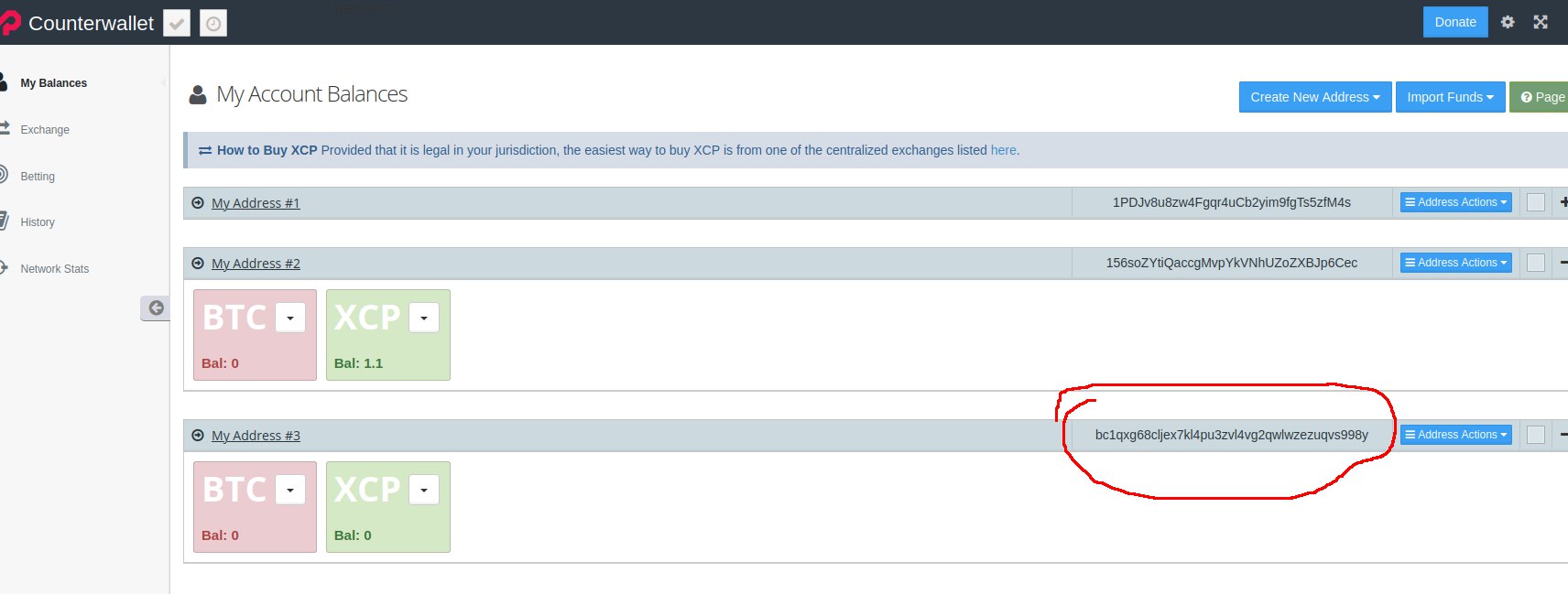Open Betting in sidebar
1568x594 pixels.
tap(38, 177)
